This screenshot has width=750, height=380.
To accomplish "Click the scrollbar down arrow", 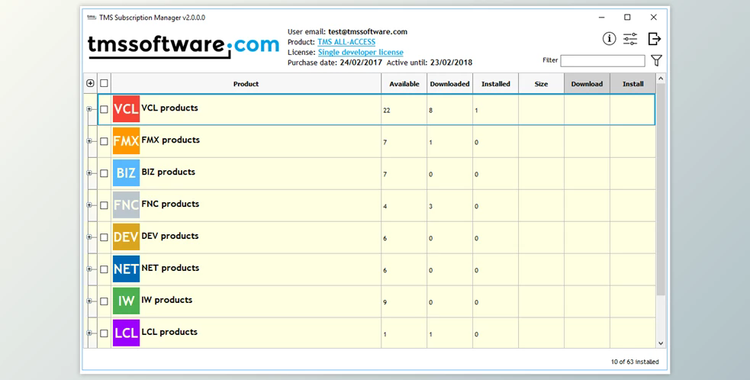I will (661, 343).
